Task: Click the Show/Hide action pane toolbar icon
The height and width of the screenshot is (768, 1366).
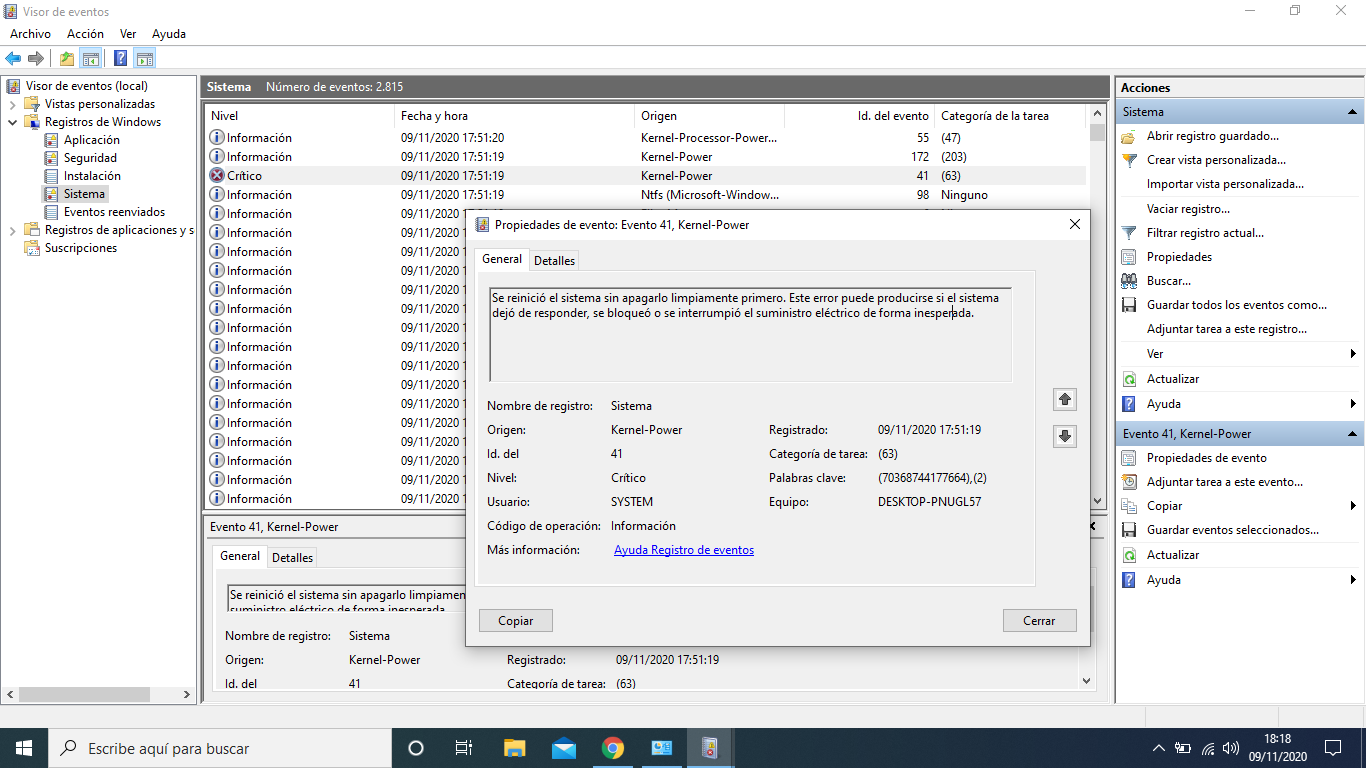Action: tap(145, 58)
